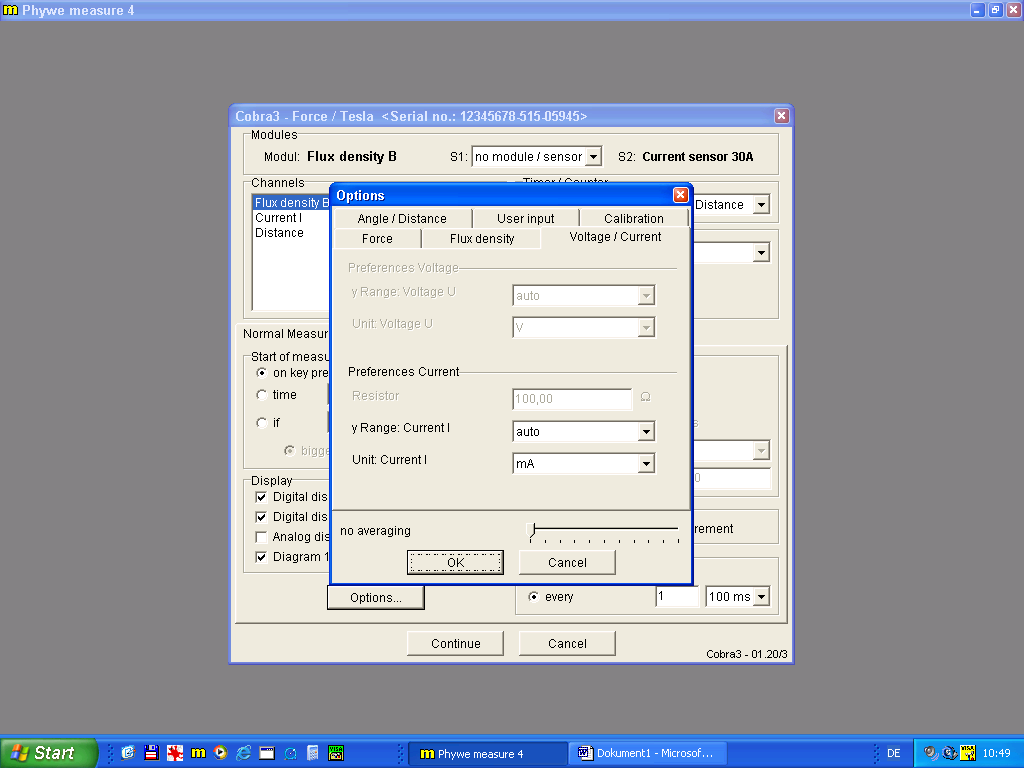Open the Unit: Voltage U dropdown

tap(646, 328)
